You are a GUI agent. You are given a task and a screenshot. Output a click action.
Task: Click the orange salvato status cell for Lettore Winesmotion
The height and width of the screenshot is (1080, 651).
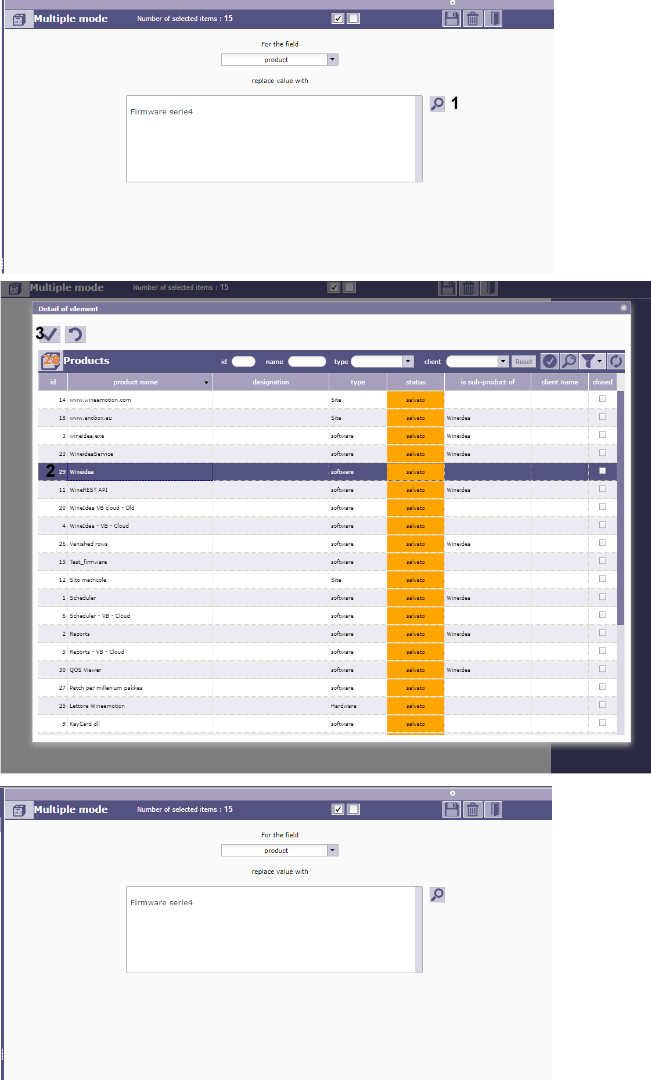tap(415, 706)
